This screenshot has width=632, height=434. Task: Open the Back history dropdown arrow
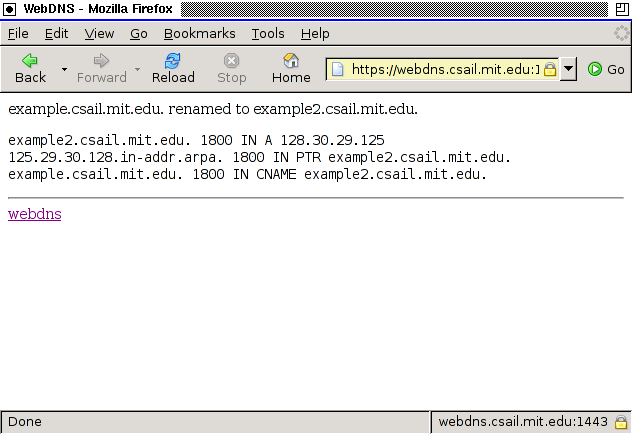[64, 69]
